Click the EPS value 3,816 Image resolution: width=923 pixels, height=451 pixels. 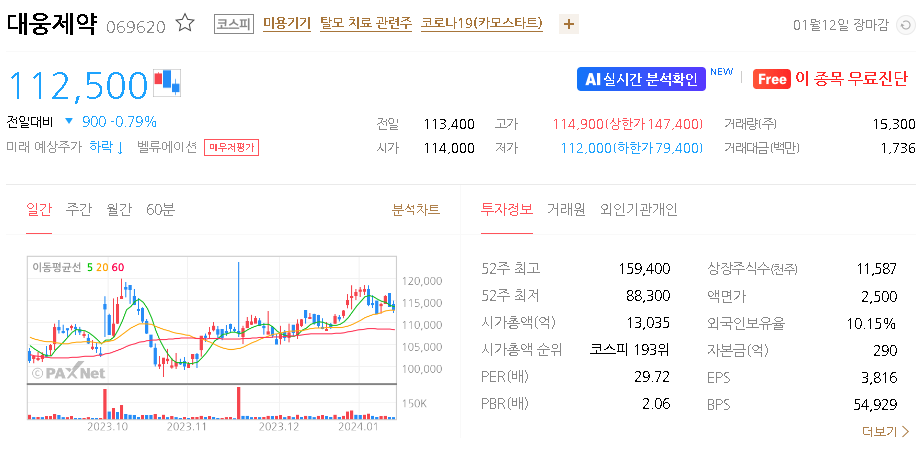[879, 377]
